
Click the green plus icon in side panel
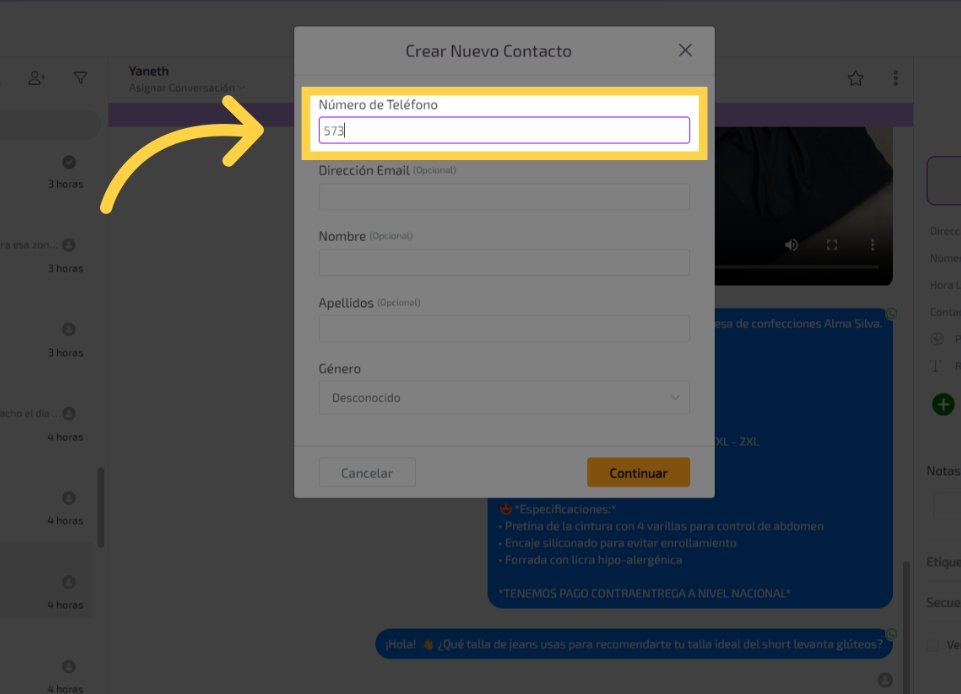click(x=942, y=404)
